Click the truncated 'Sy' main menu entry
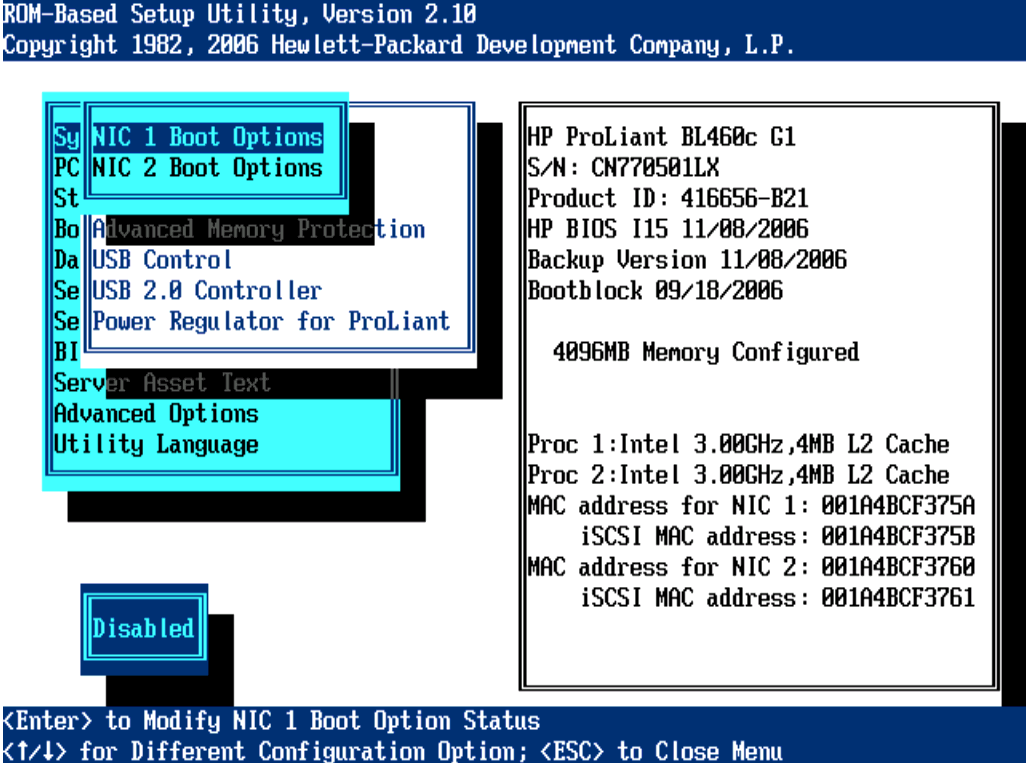 pyautogui.click(x=66, y=137)
